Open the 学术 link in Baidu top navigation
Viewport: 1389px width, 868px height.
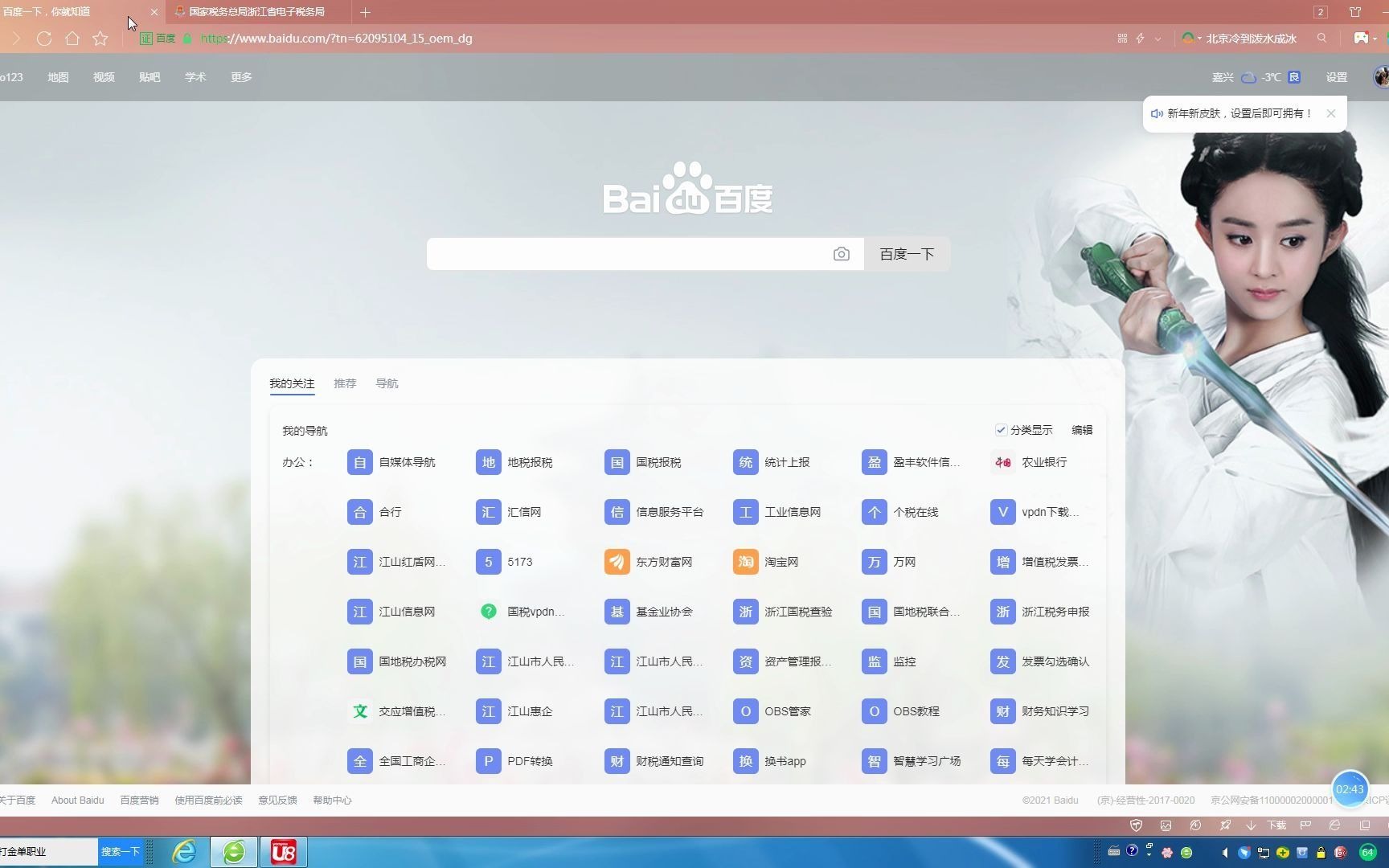(x=195, y=77)
